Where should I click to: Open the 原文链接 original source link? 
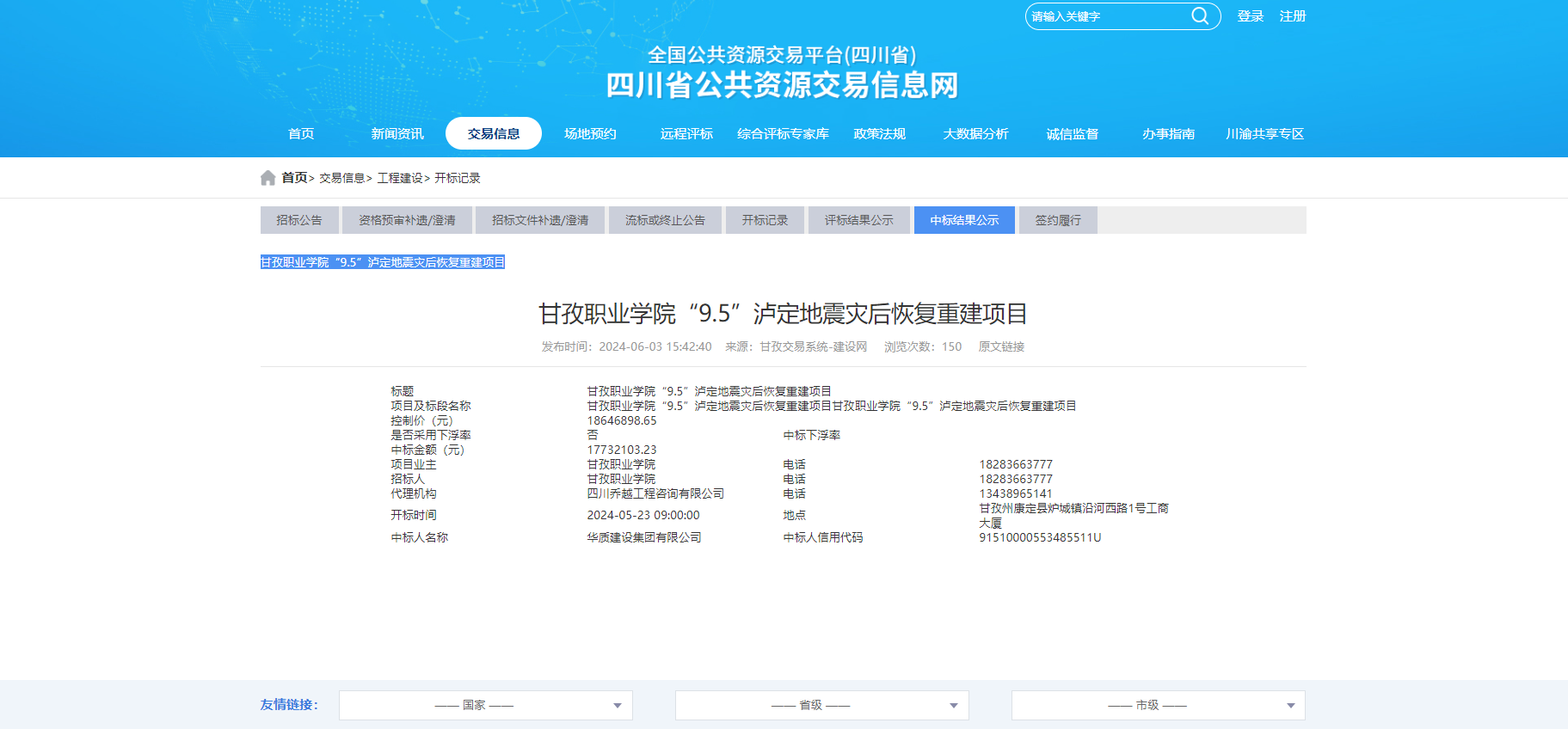pos(1000,346)
